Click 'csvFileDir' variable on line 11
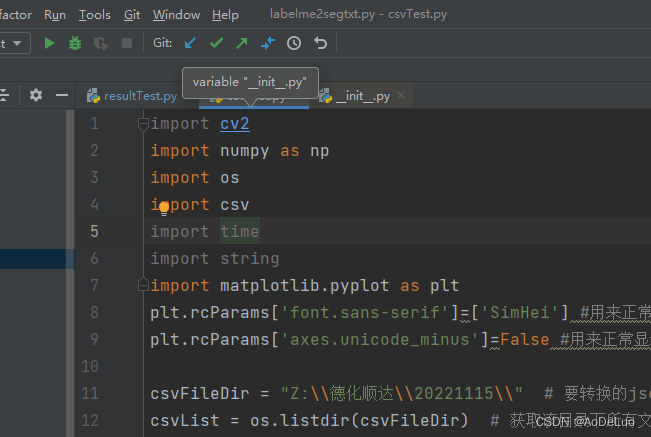 click(x=200, y=393)
